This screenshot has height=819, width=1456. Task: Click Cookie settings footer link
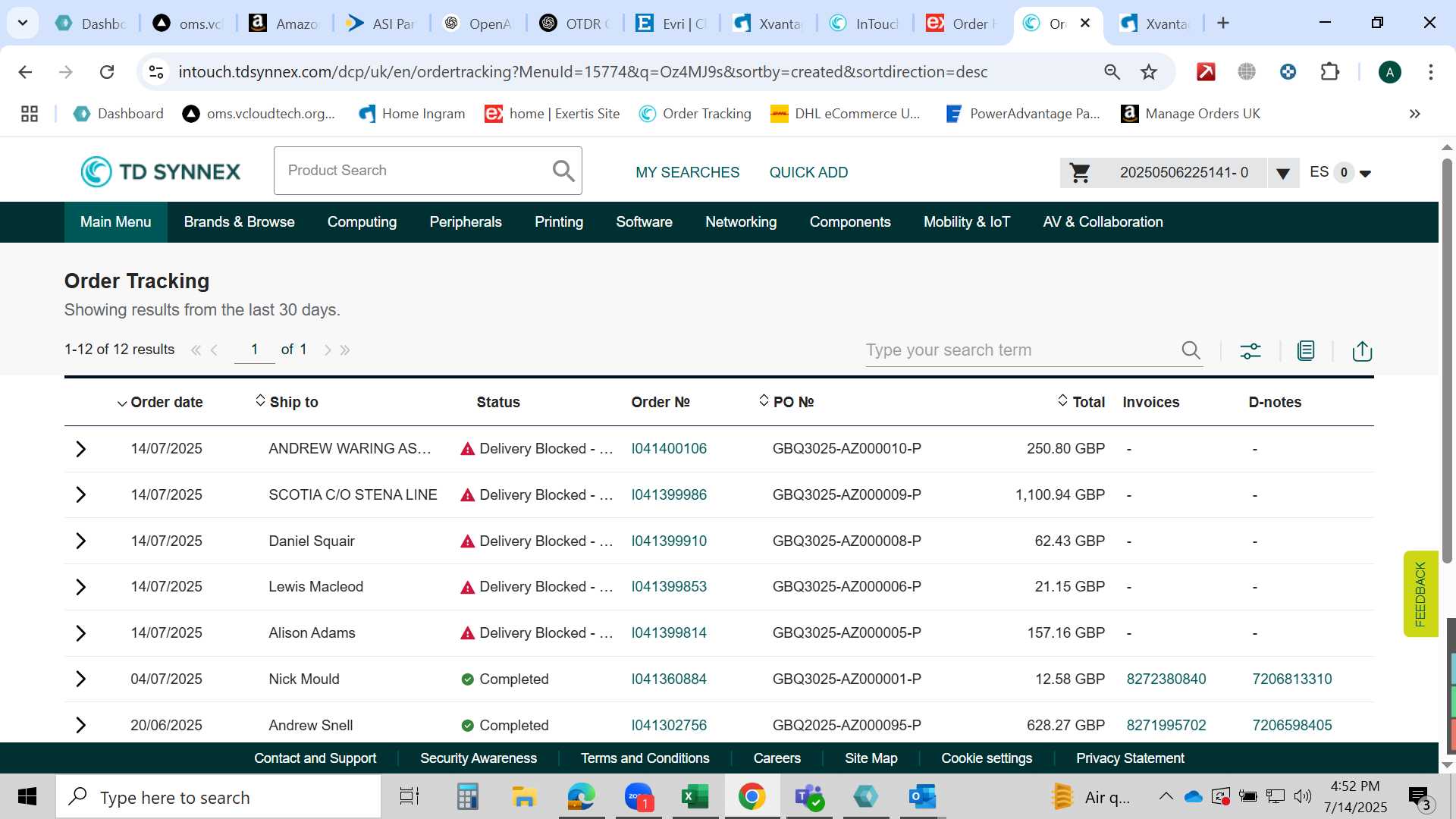(987, 758)
